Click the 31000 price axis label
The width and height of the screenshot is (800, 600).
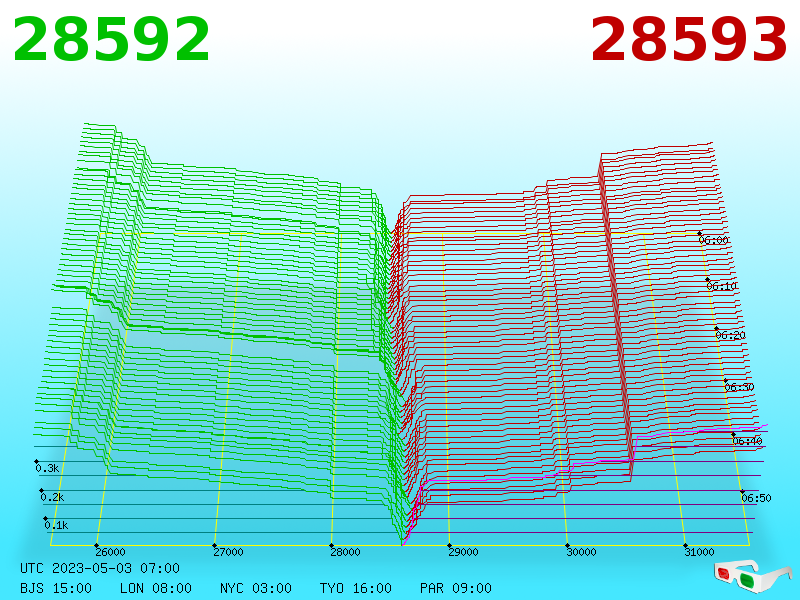pyautogui.click(x=699, y=552)
